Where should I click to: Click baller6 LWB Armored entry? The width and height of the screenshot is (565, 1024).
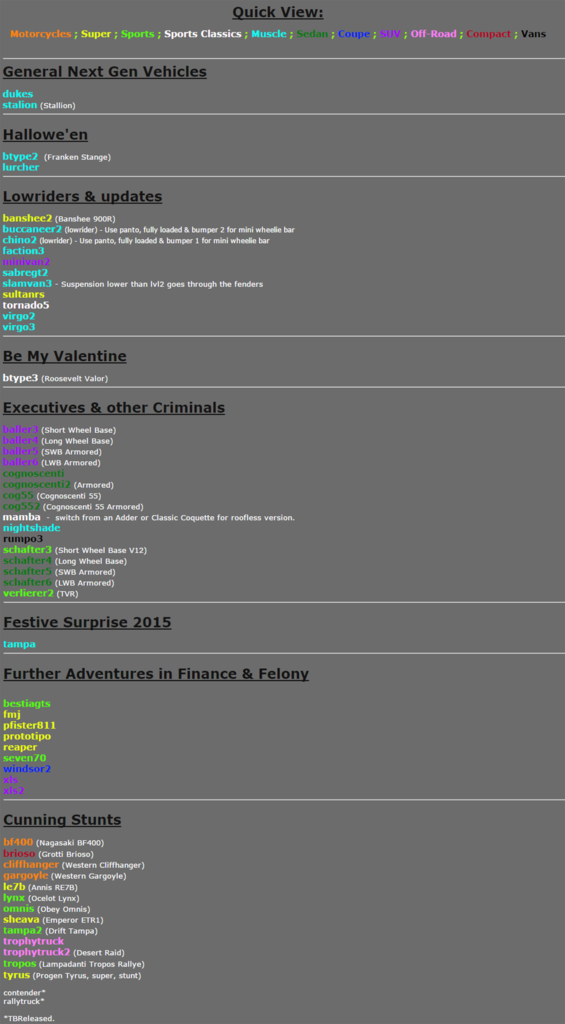pyautogui.click(x=52, y=462)
